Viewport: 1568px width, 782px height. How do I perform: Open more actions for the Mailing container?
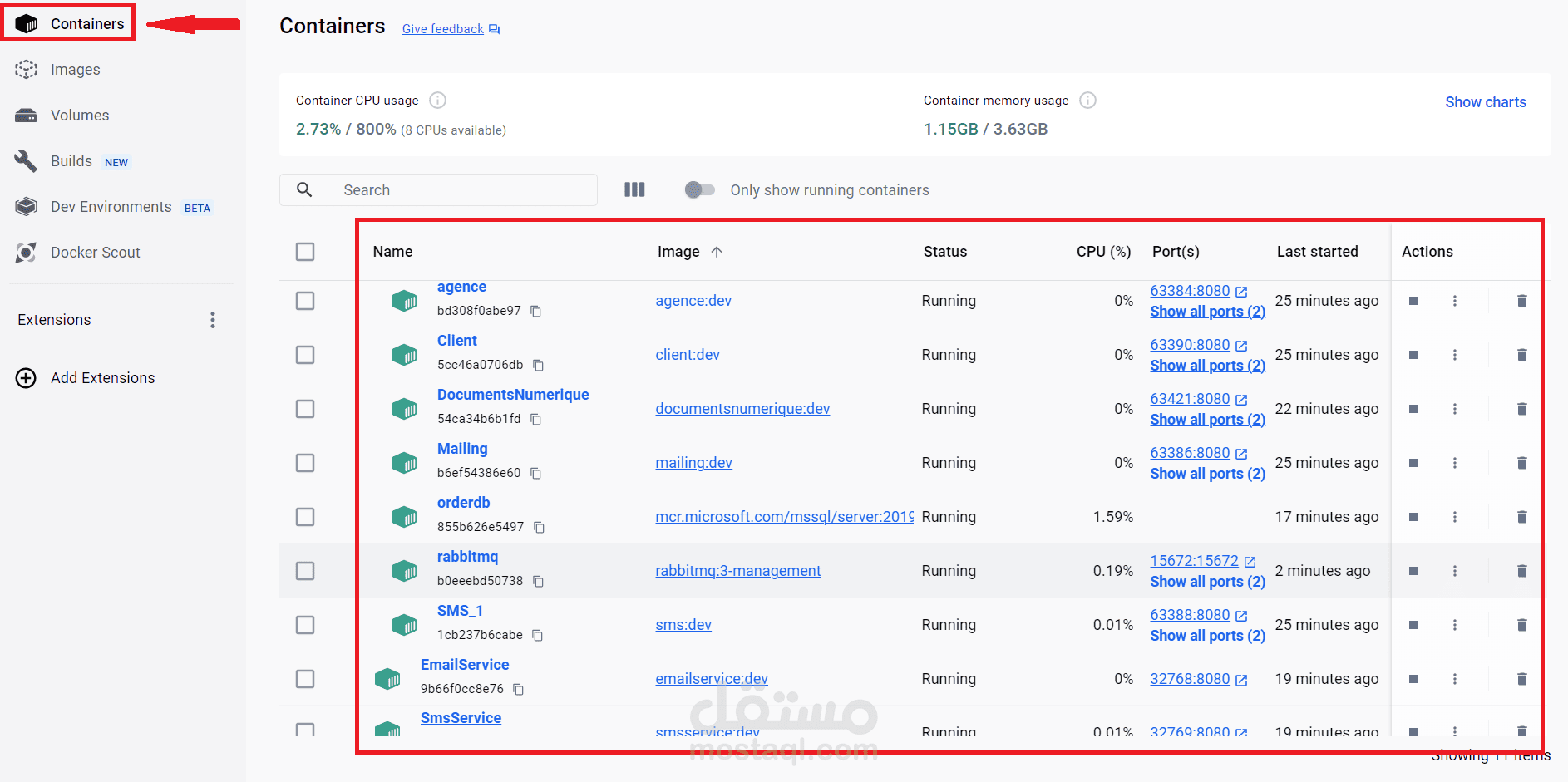point(1455,463)
